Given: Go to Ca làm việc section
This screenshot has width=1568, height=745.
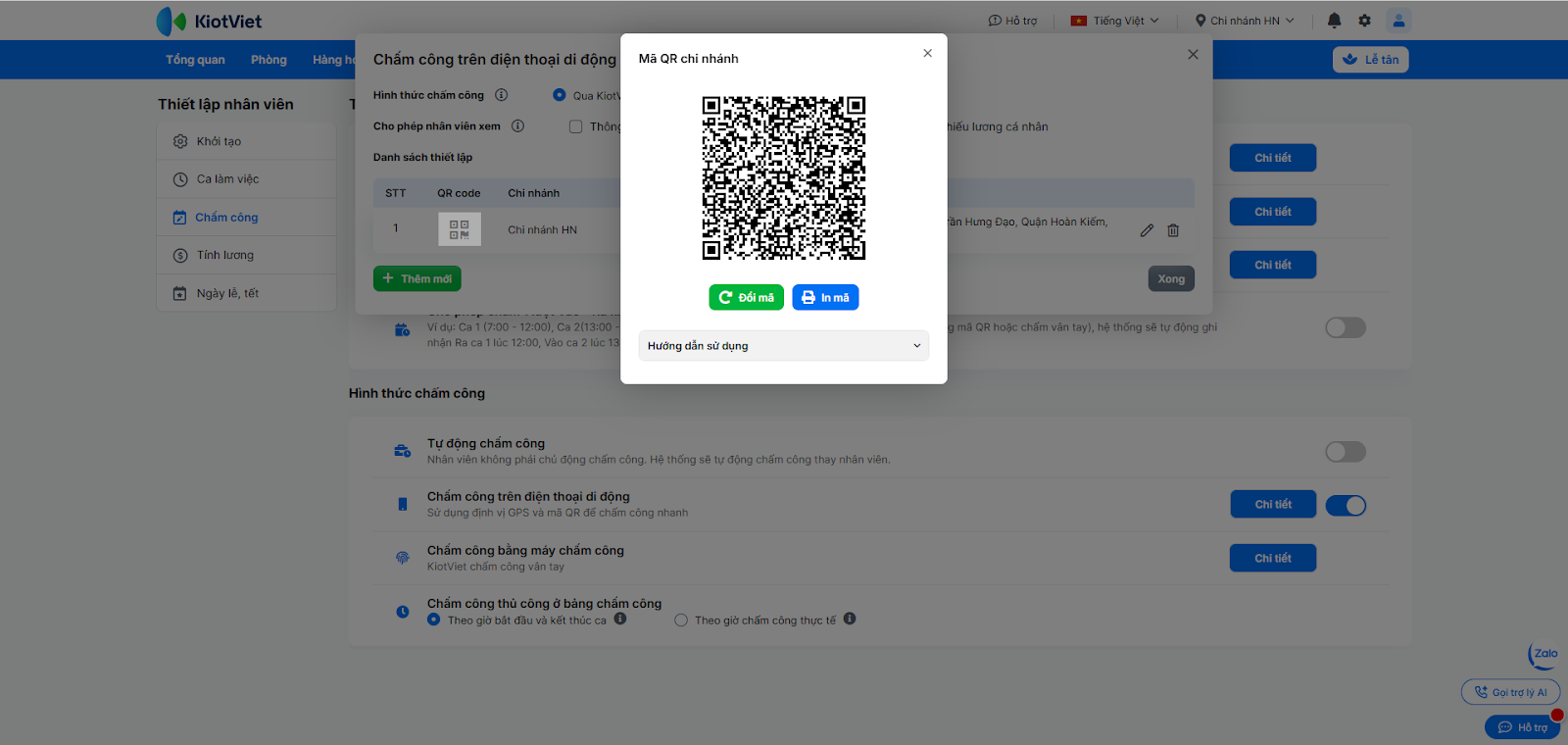Looking at the screenshot, I should point(246,179).
